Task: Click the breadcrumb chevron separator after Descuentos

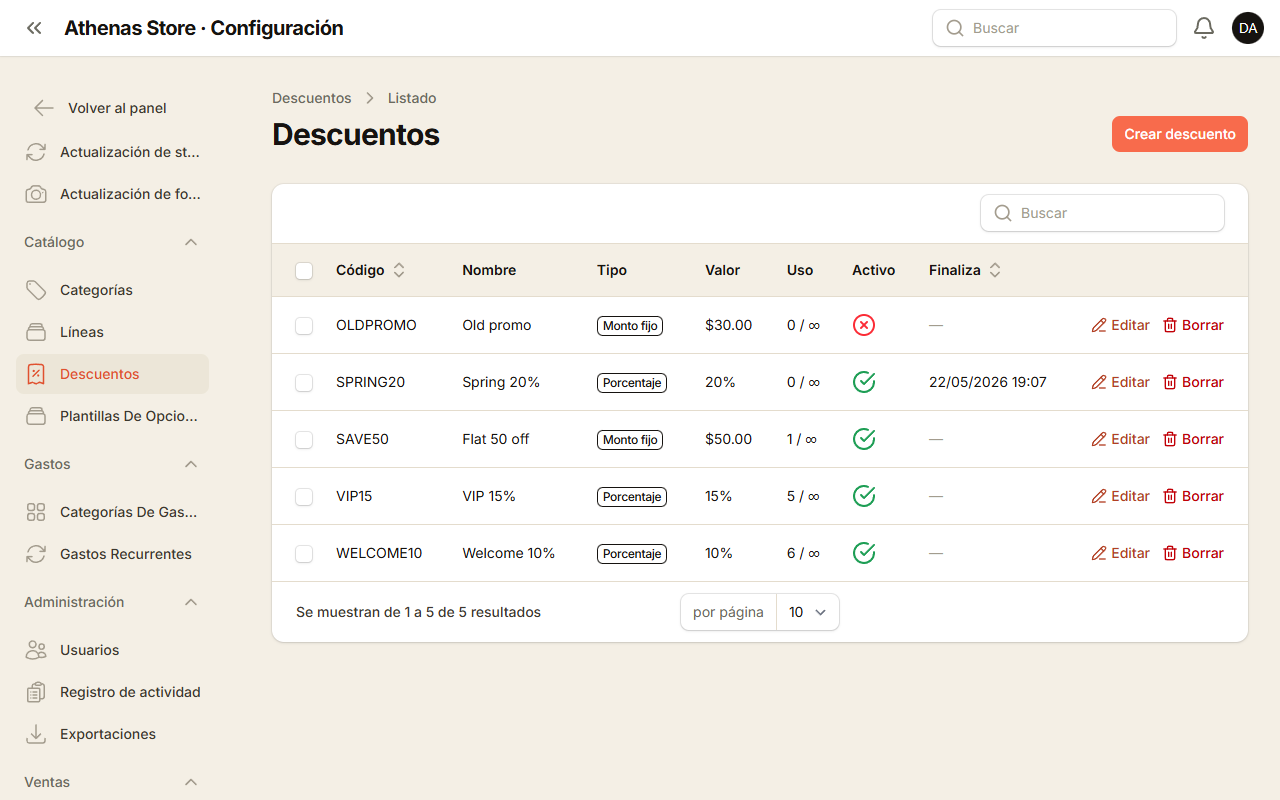Action: click(x=370, y=98)
